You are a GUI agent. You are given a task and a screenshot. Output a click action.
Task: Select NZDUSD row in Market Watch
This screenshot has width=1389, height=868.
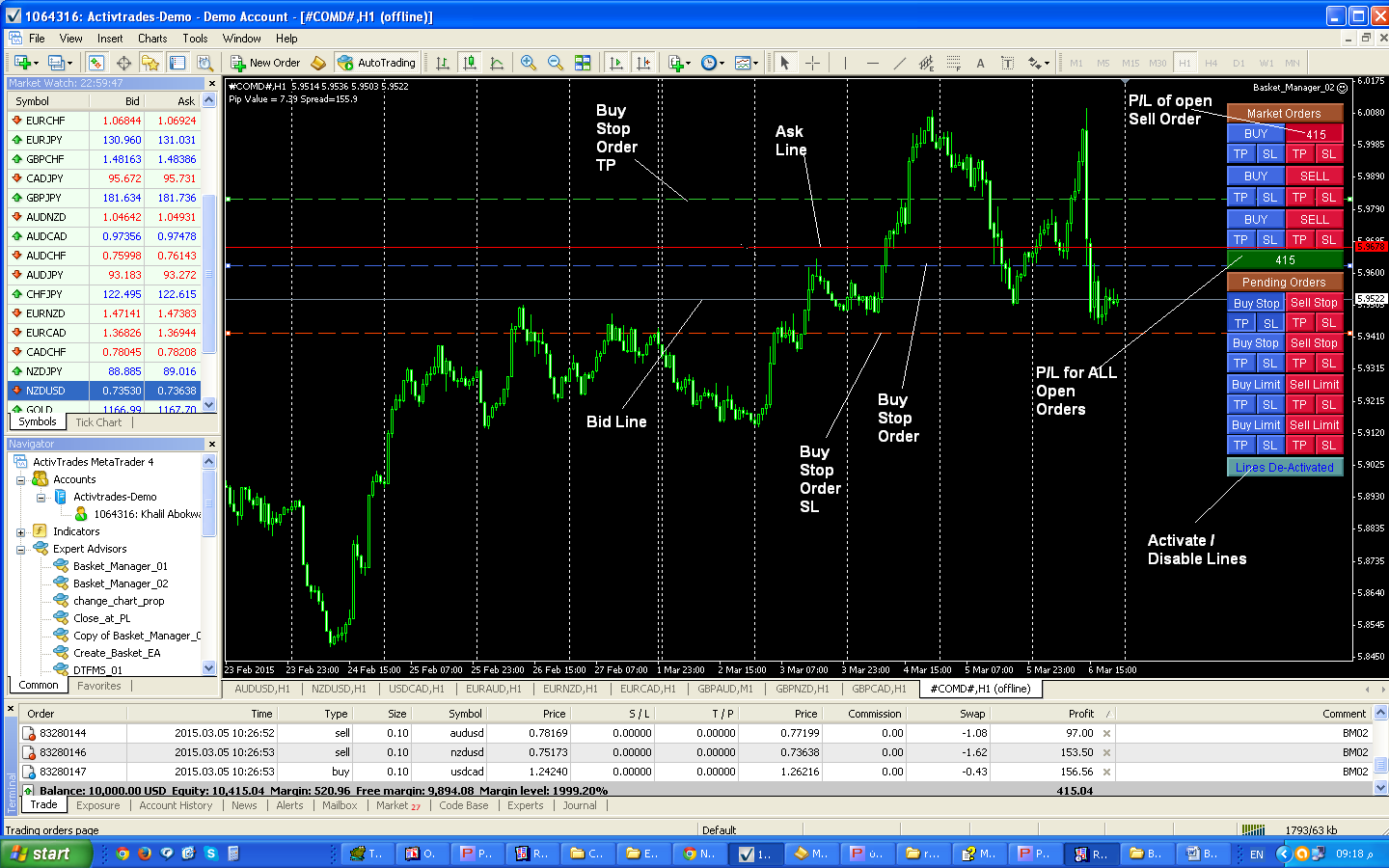[105, 391]
